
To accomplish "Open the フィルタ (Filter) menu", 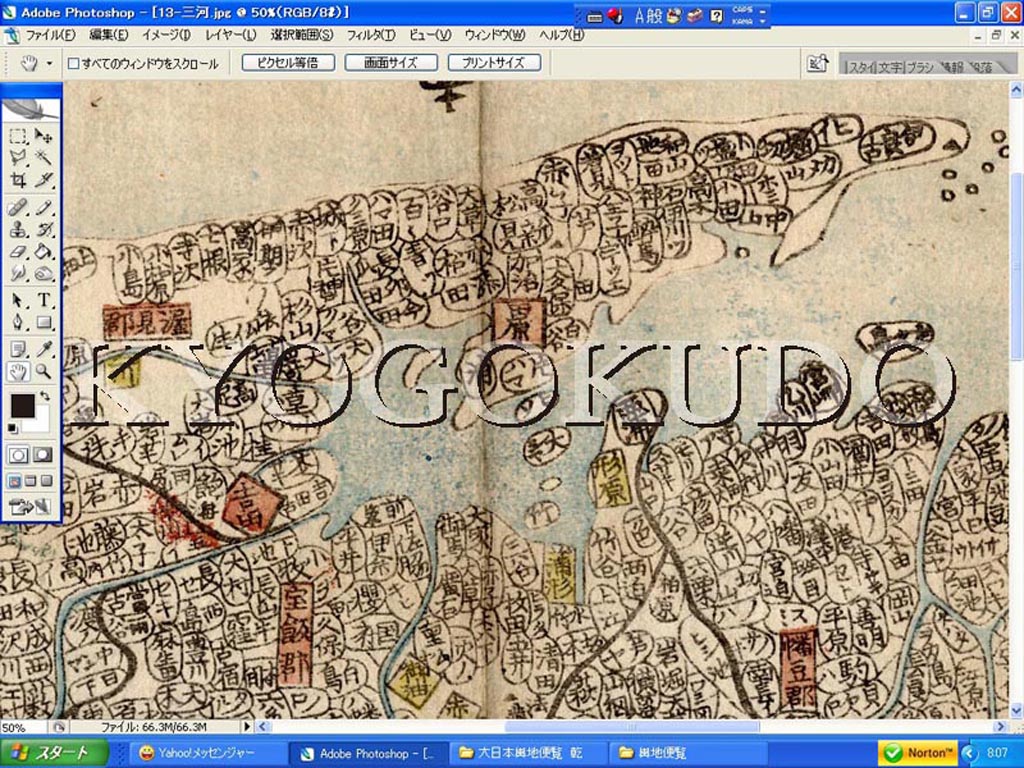I will 370,35.
